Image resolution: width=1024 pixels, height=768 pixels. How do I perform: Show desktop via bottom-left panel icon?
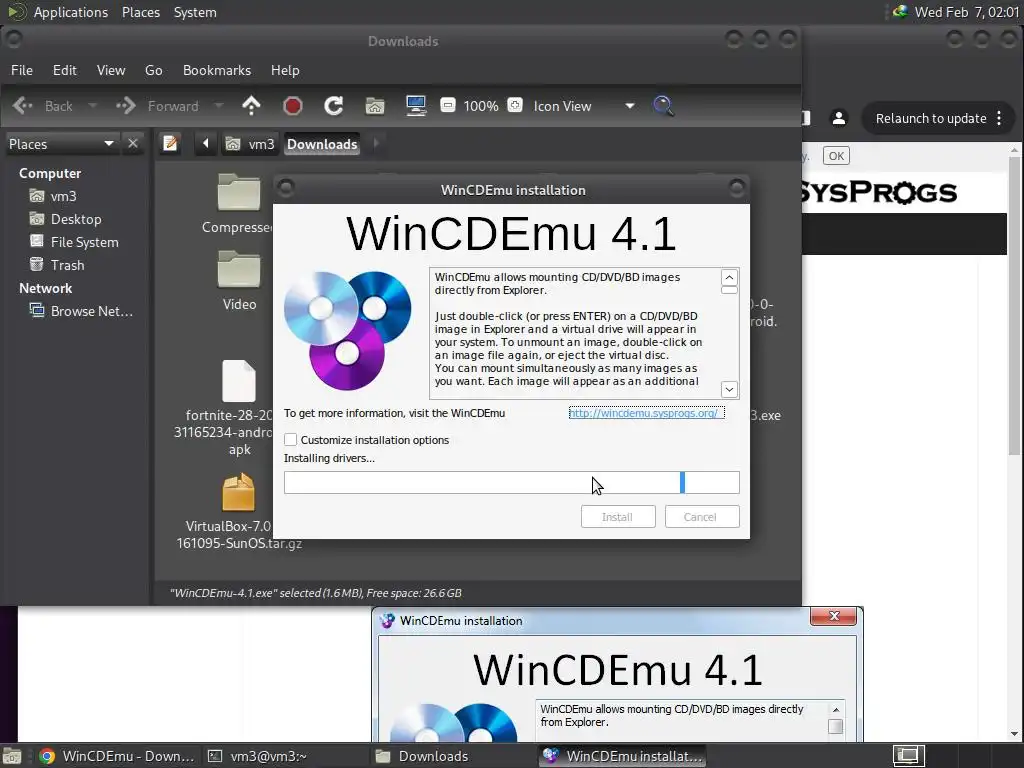click(12, 756)
